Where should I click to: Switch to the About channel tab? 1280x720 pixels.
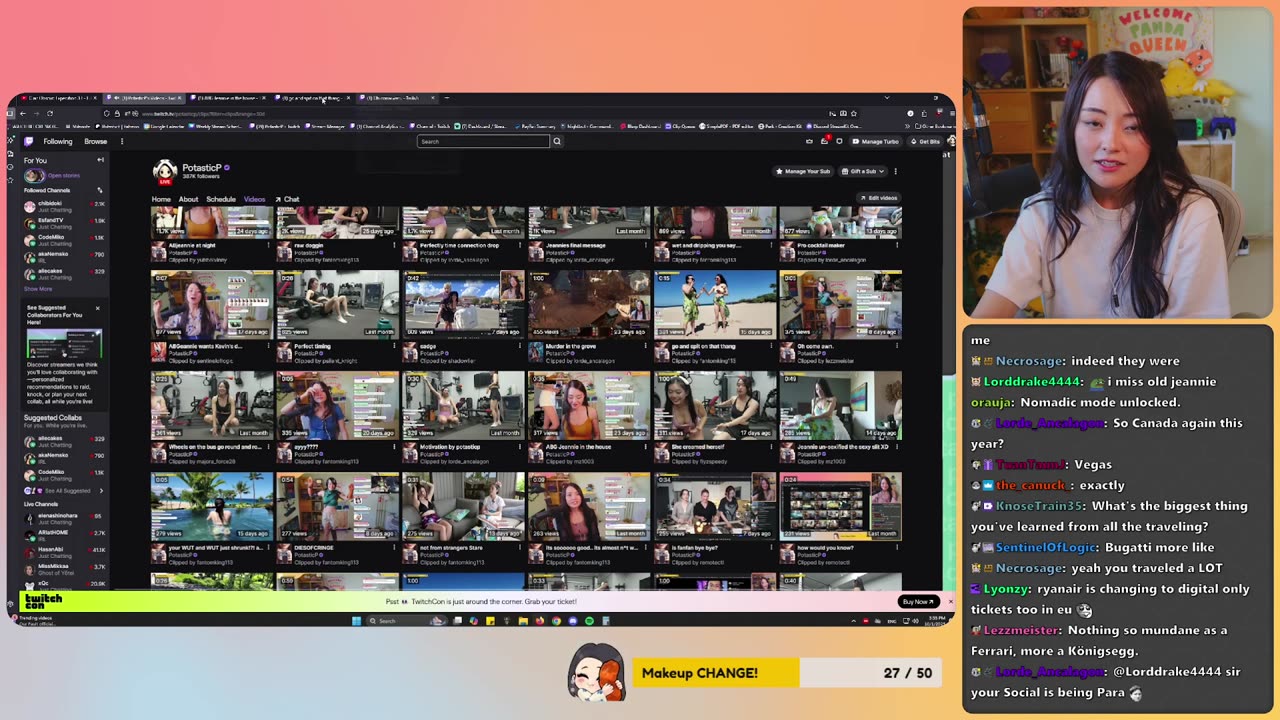188,199
